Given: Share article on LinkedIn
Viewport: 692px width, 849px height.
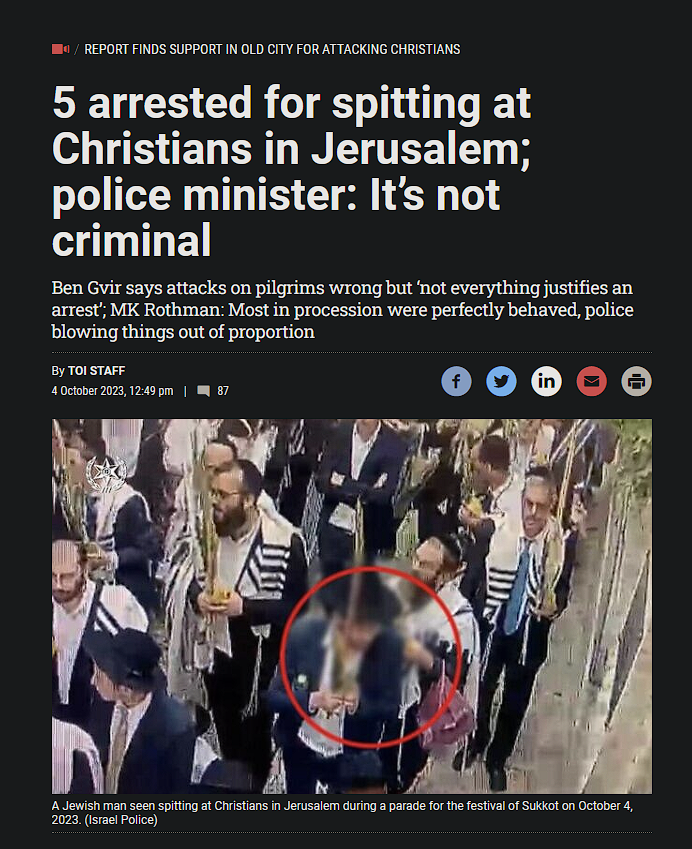Looking at the screenshot, I should pos(546,381).
